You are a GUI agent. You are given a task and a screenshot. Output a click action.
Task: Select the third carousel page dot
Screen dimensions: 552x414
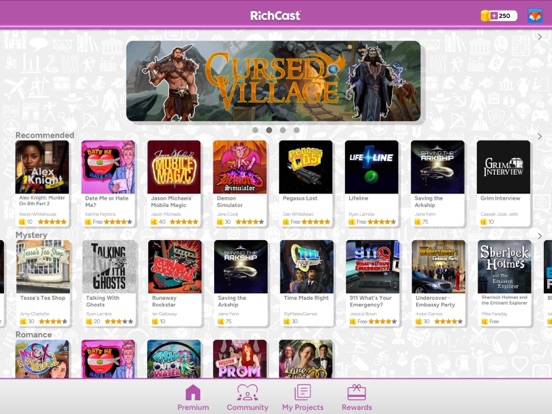[x=283, y=130]
